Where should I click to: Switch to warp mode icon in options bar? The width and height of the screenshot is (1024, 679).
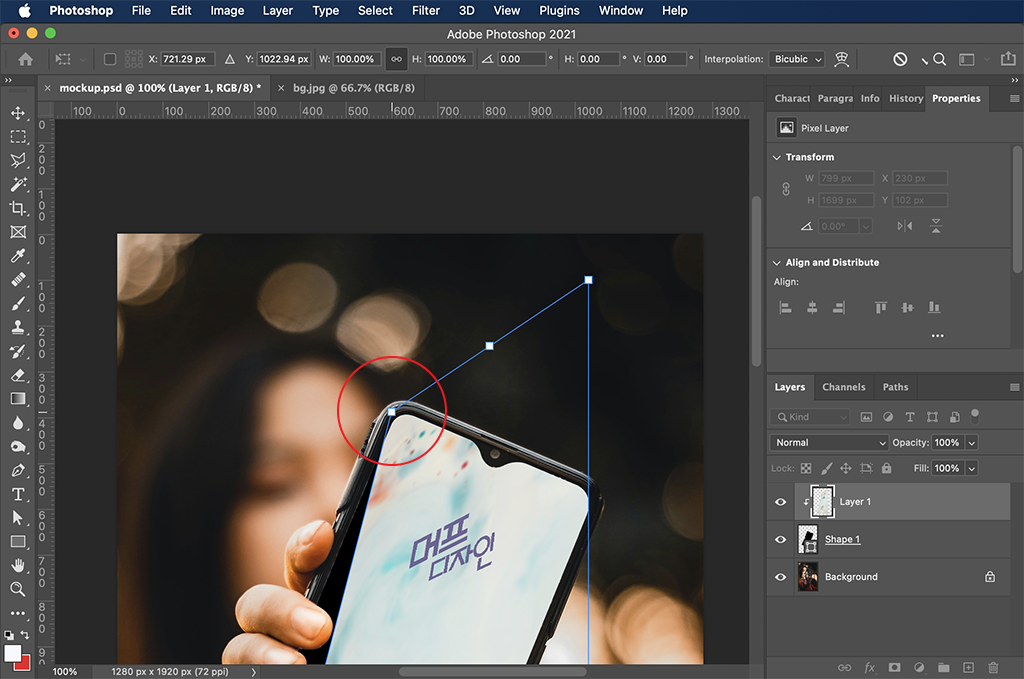842,59
